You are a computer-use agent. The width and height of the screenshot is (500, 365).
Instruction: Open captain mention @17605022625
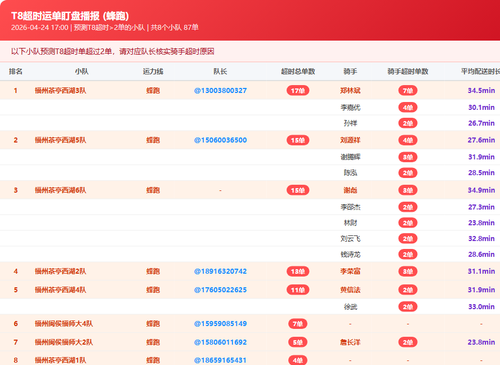220,290
